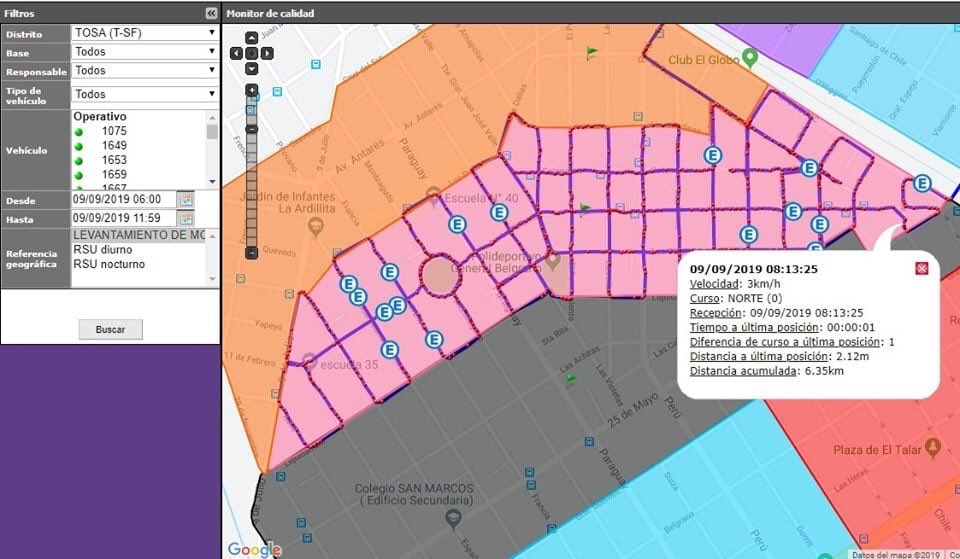960x559 pixels.
Task: Pan the map right with arrow control
Action: [x=267, y=53]
